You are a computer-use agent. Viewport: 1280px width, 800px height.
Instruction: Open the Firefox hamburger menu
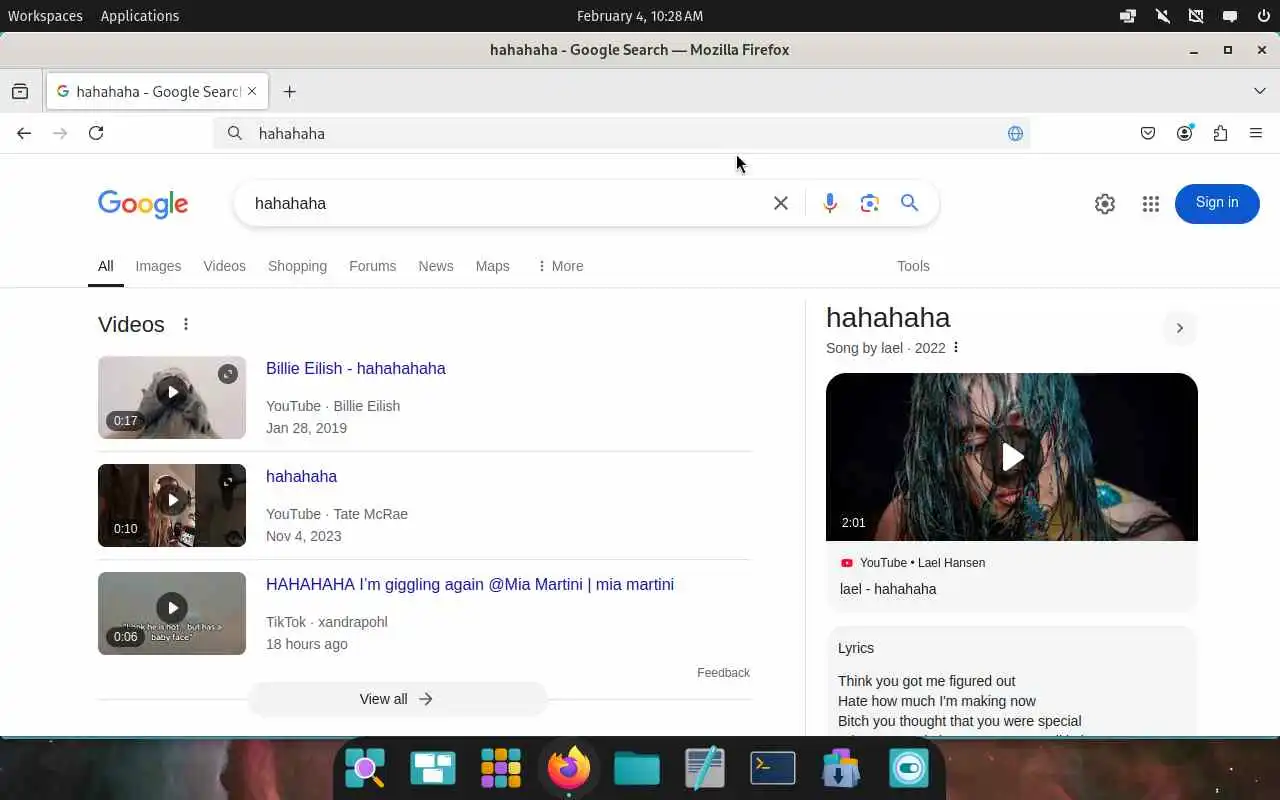(1256, 133)
